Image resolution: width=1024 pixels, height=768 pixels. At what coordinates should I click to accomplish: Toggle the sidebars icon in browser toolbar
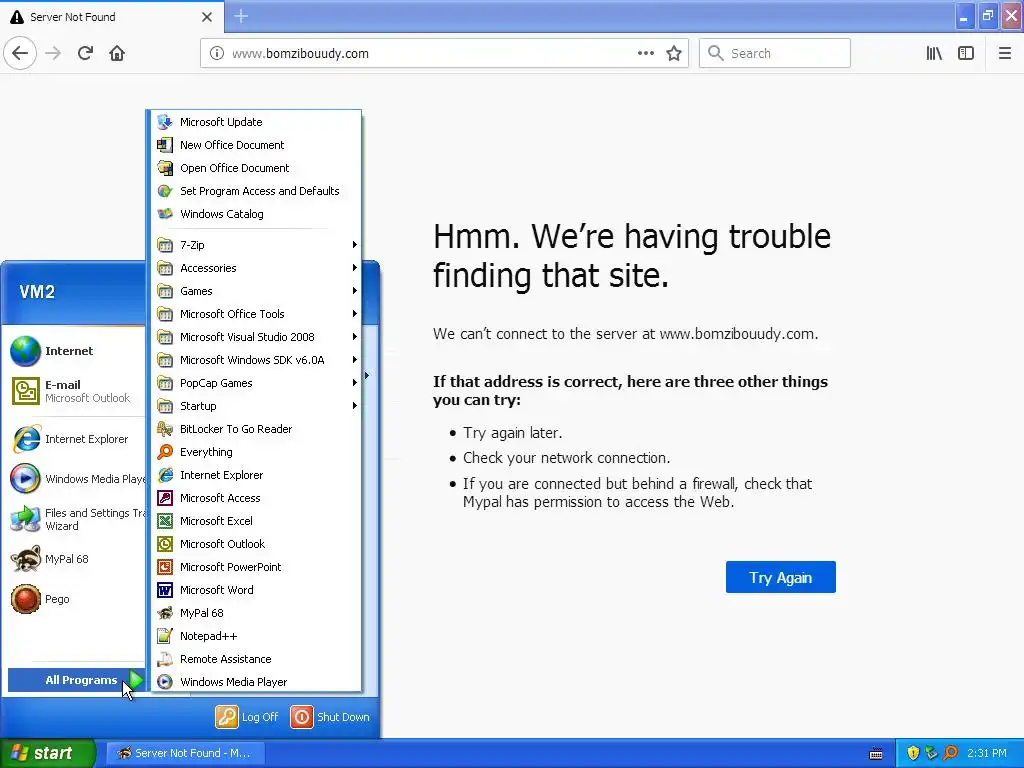(x=966, y=53)
